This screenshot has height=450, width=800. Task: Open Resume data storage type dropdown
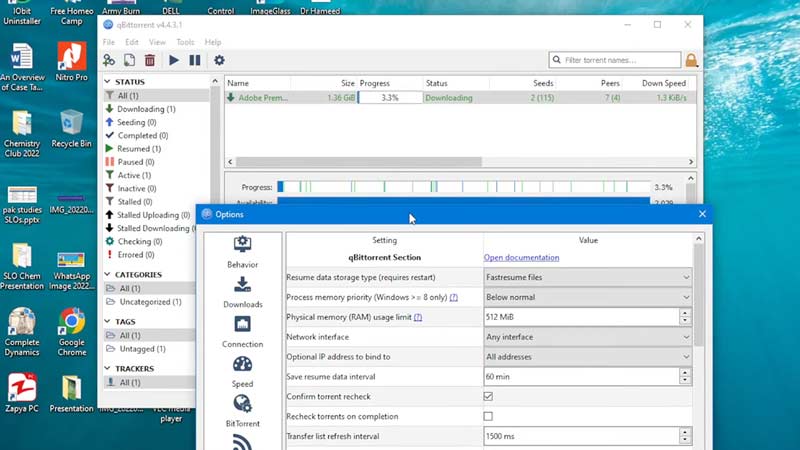588,278
